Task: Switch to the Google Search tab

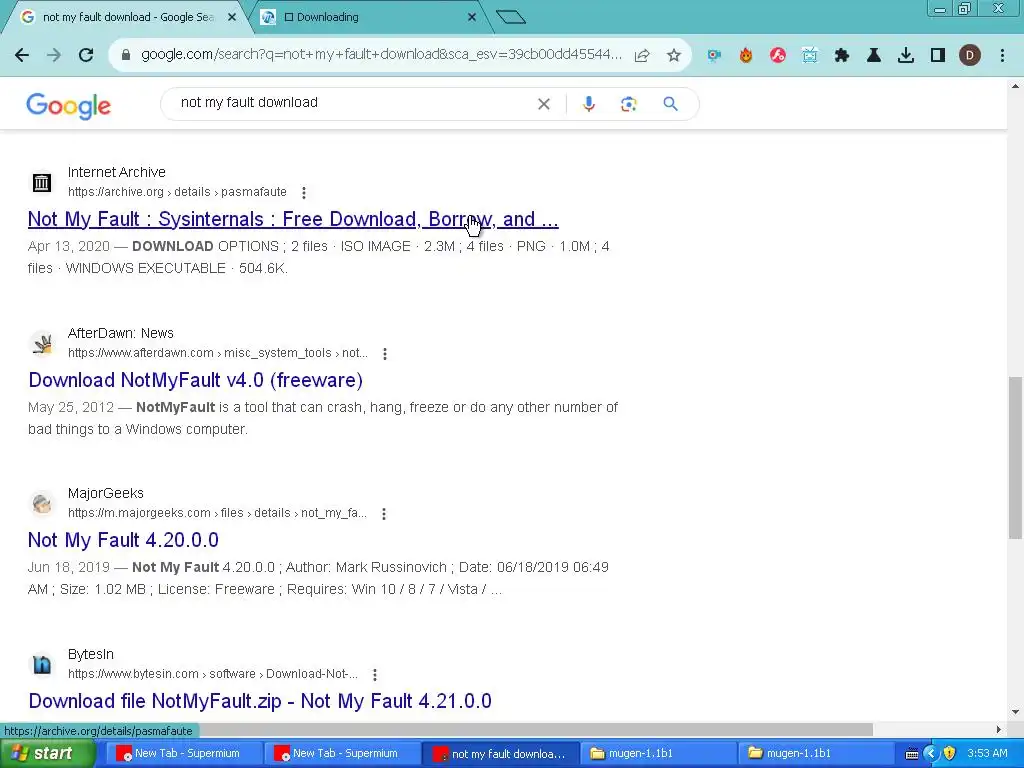Action: 129,17
